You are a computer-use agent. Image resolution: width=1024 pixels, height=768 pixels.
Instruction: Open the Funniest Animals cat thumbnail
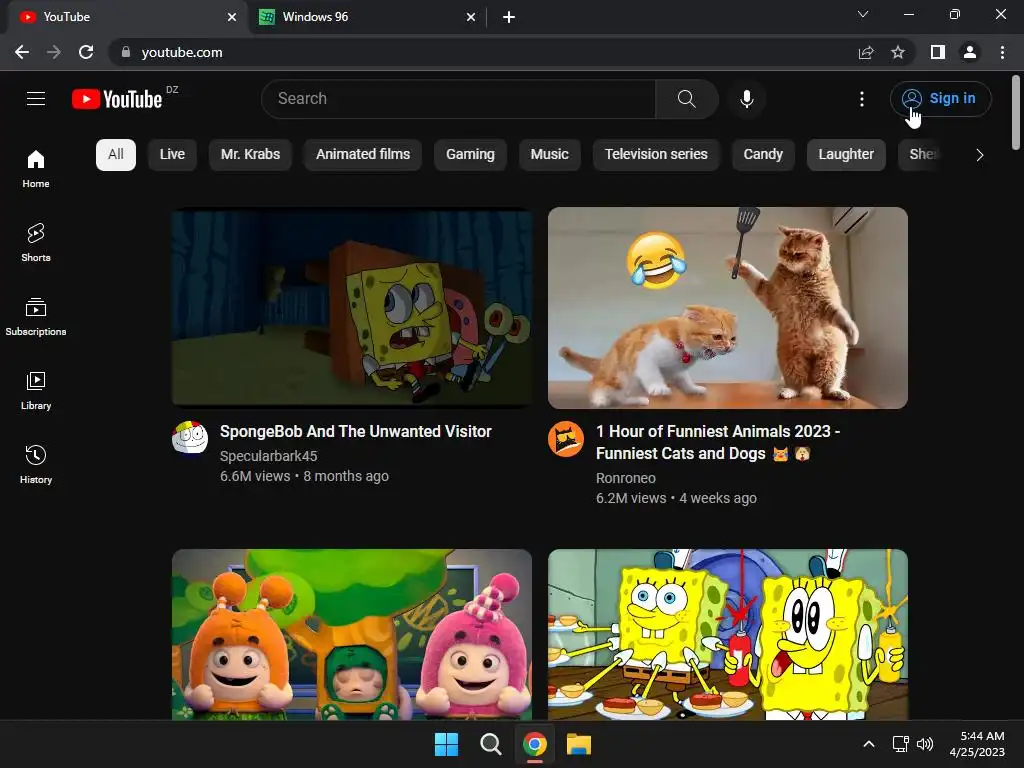click(728, 308)
